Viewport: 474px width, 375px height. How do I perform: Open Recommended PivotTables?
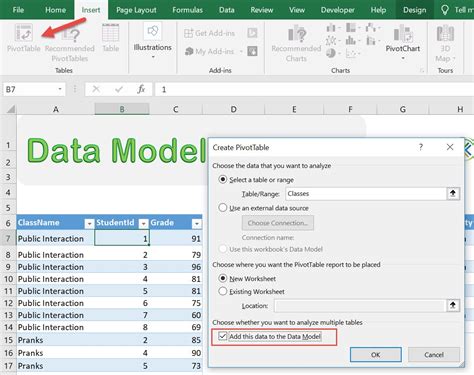point(70,36)
